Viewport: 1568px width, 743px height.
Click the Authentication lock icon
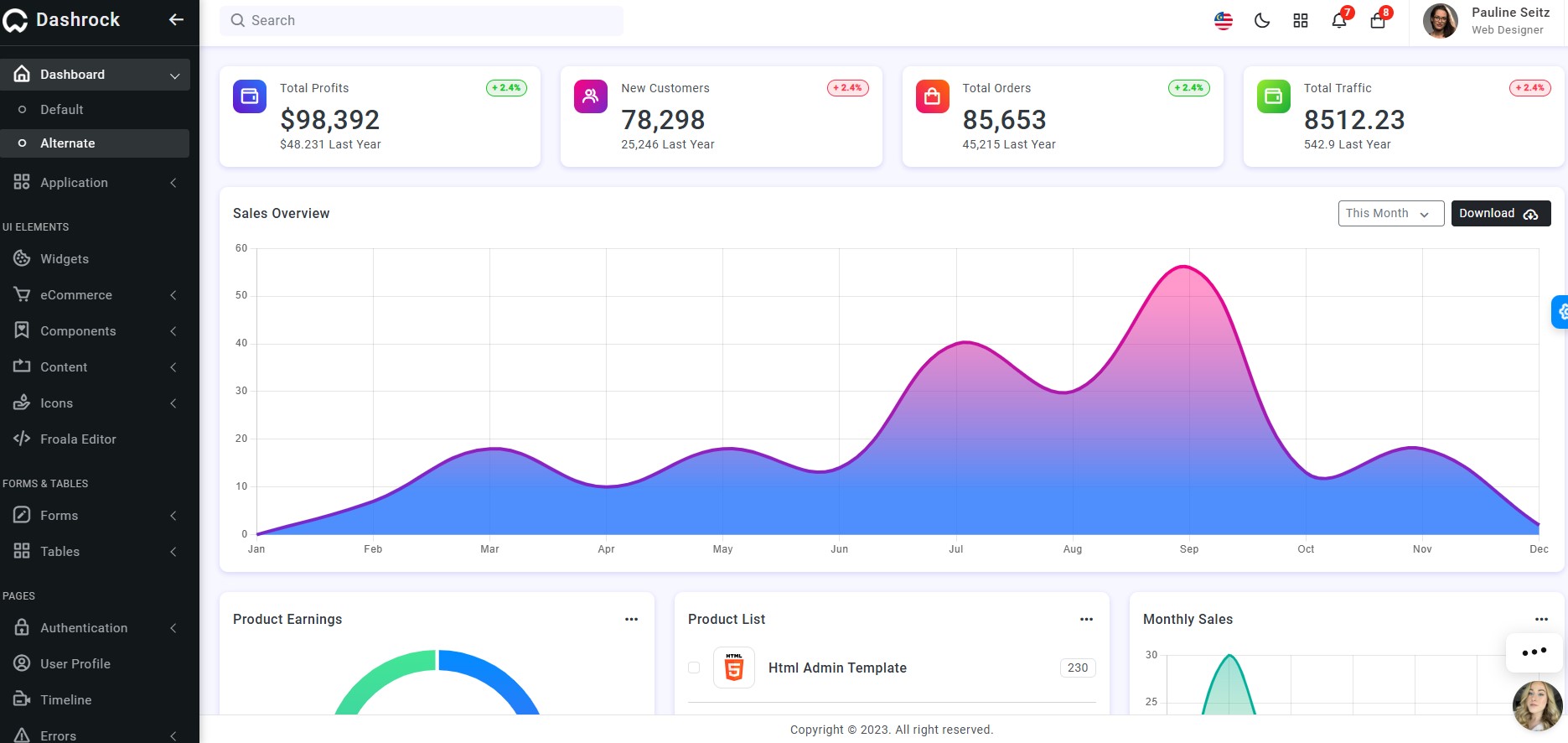point(22,627)
